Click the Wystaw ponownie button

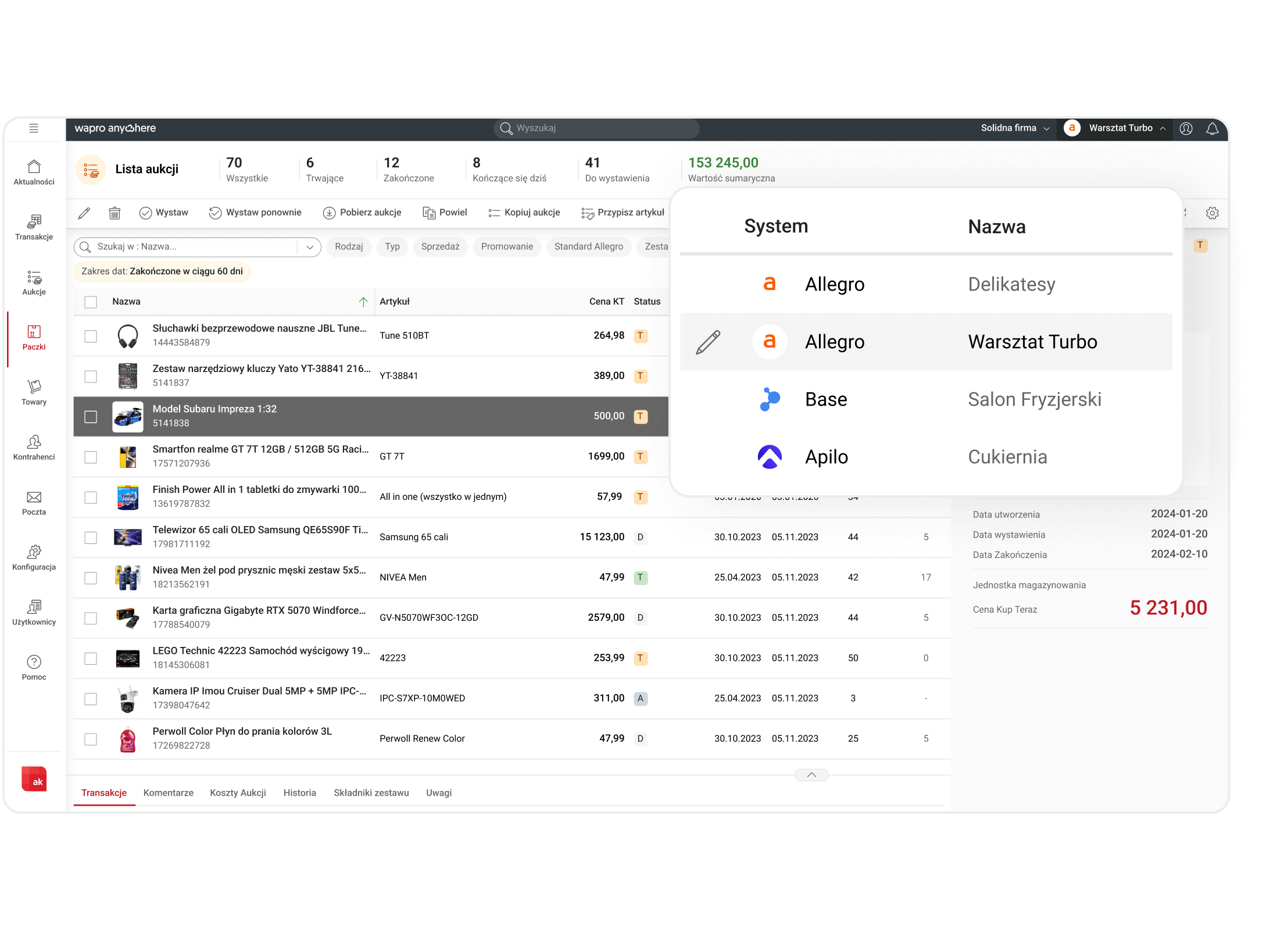(256, 213)
